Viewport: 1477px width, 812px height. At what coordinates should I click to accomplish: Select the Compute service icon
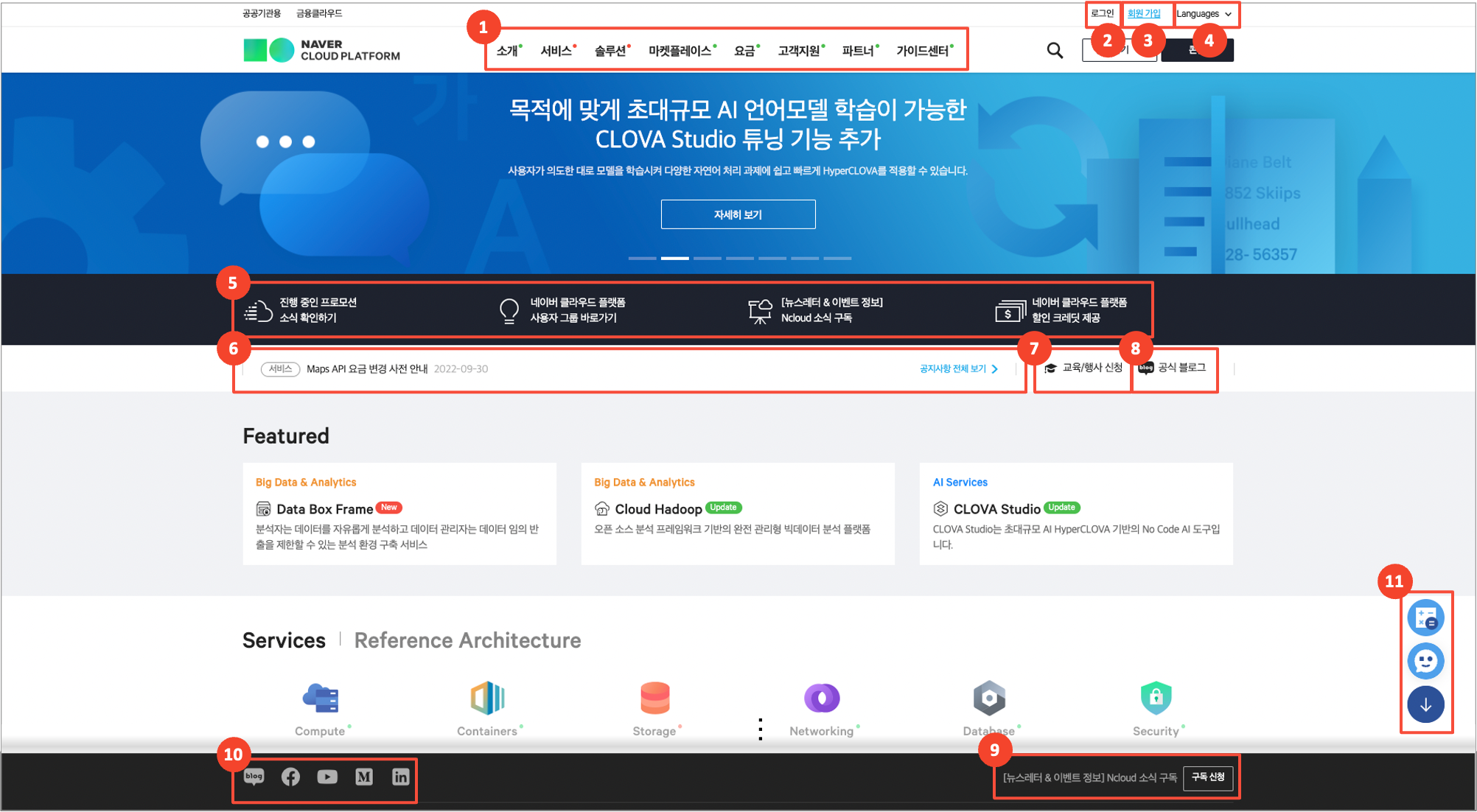tap(321, 698)
